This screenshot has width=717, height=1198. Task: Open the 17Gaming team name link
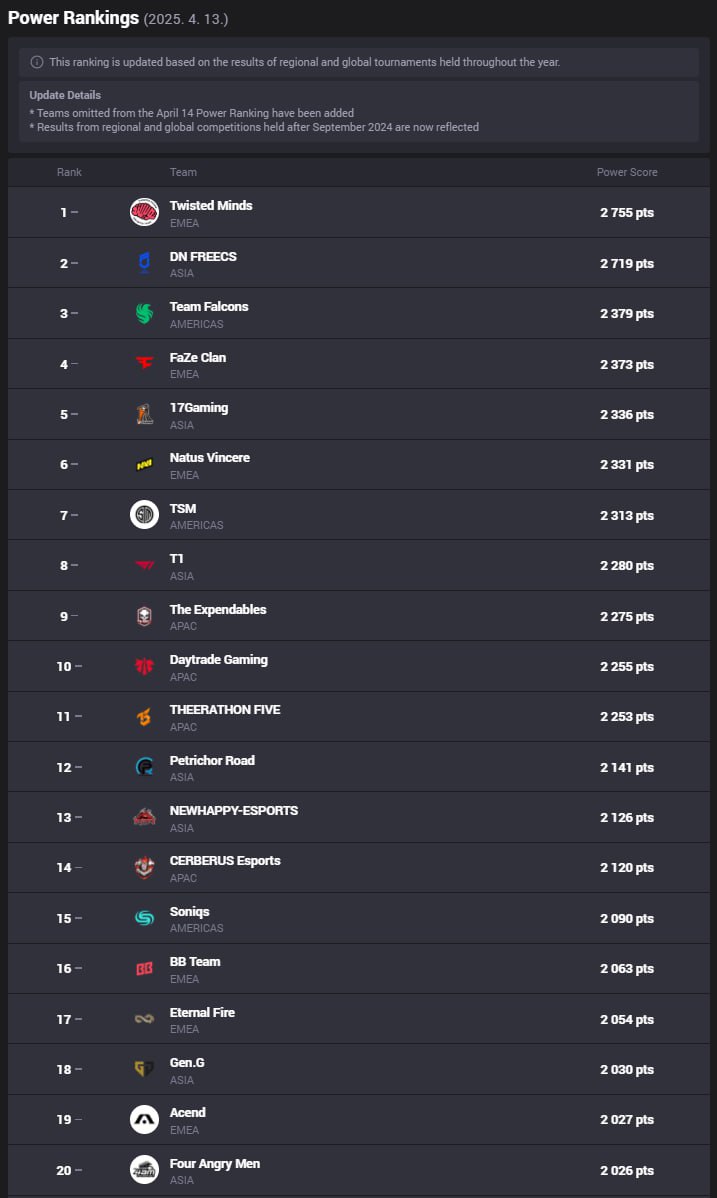(199, 407)
